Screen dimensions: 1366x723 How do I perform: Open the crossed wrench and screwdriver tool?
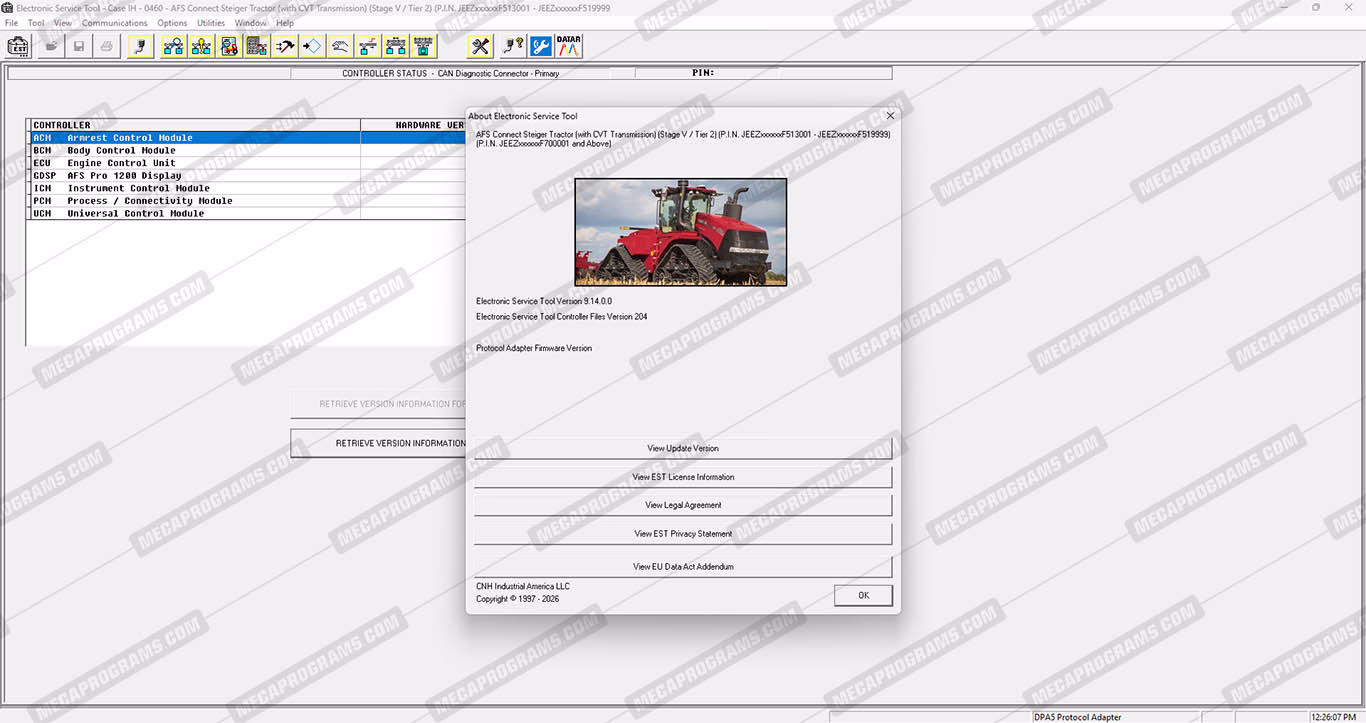point(481,46)
